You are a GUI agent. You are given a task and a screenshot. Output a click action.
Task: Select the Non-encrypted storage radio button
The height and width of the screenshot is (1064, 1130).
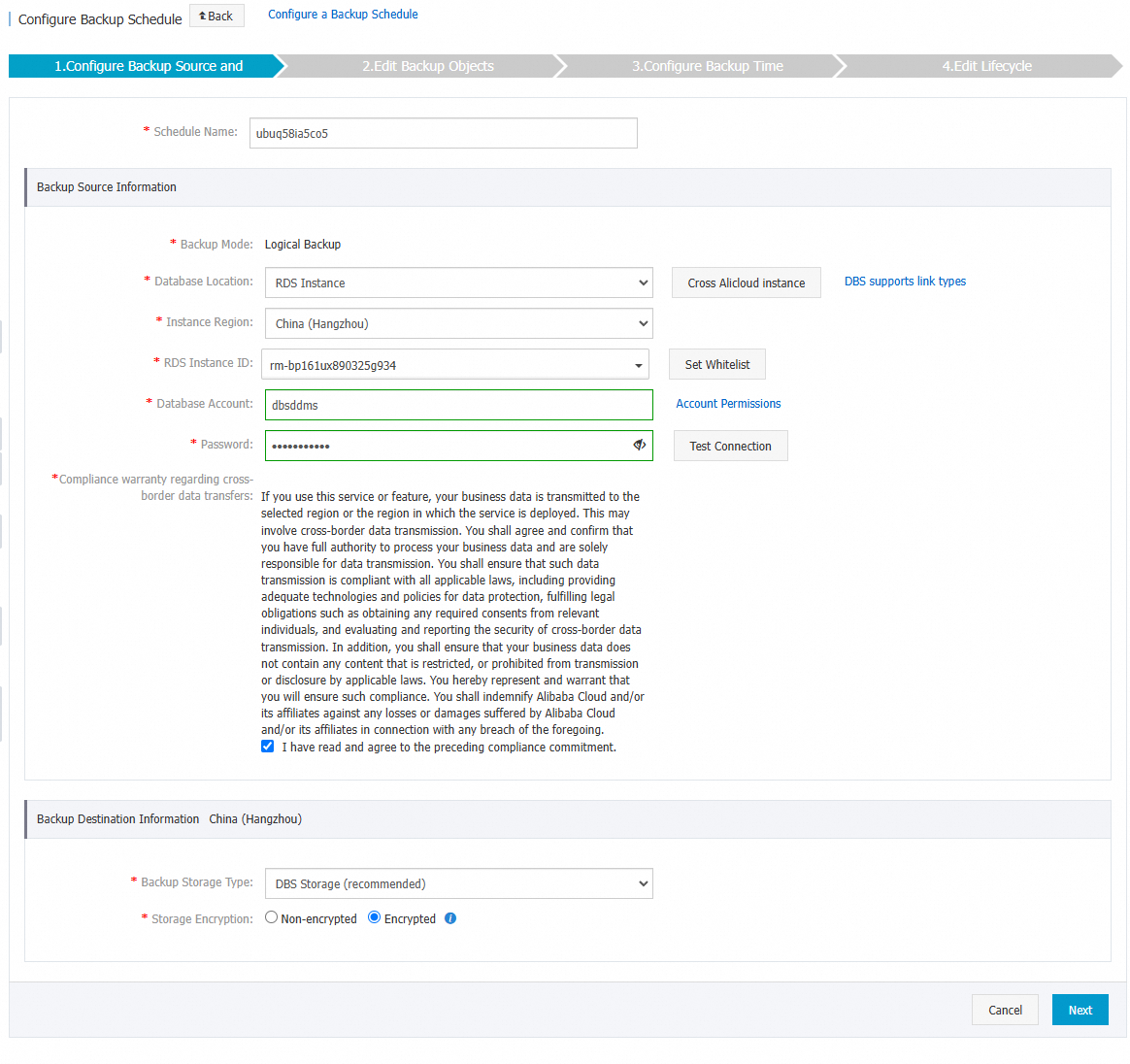(x=271, y=916)
